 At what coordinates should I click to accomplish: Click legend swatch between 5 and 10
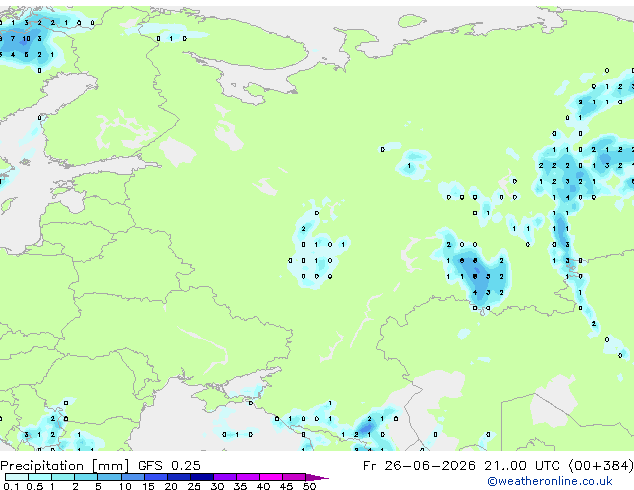click(109, 477)
